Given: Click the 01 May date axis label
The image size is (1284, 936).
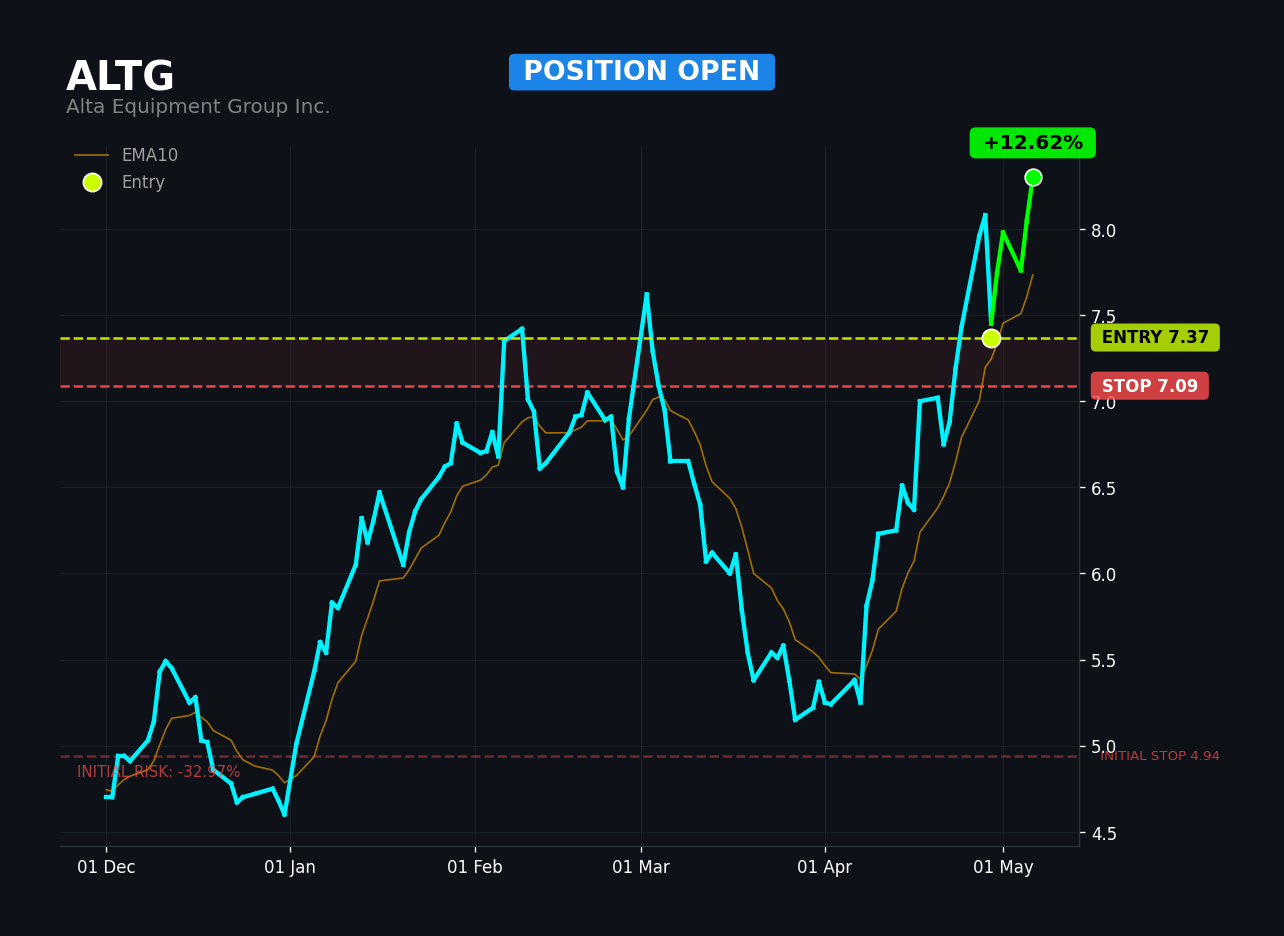Looking at the screenshot, I should tap(1003, 867).
